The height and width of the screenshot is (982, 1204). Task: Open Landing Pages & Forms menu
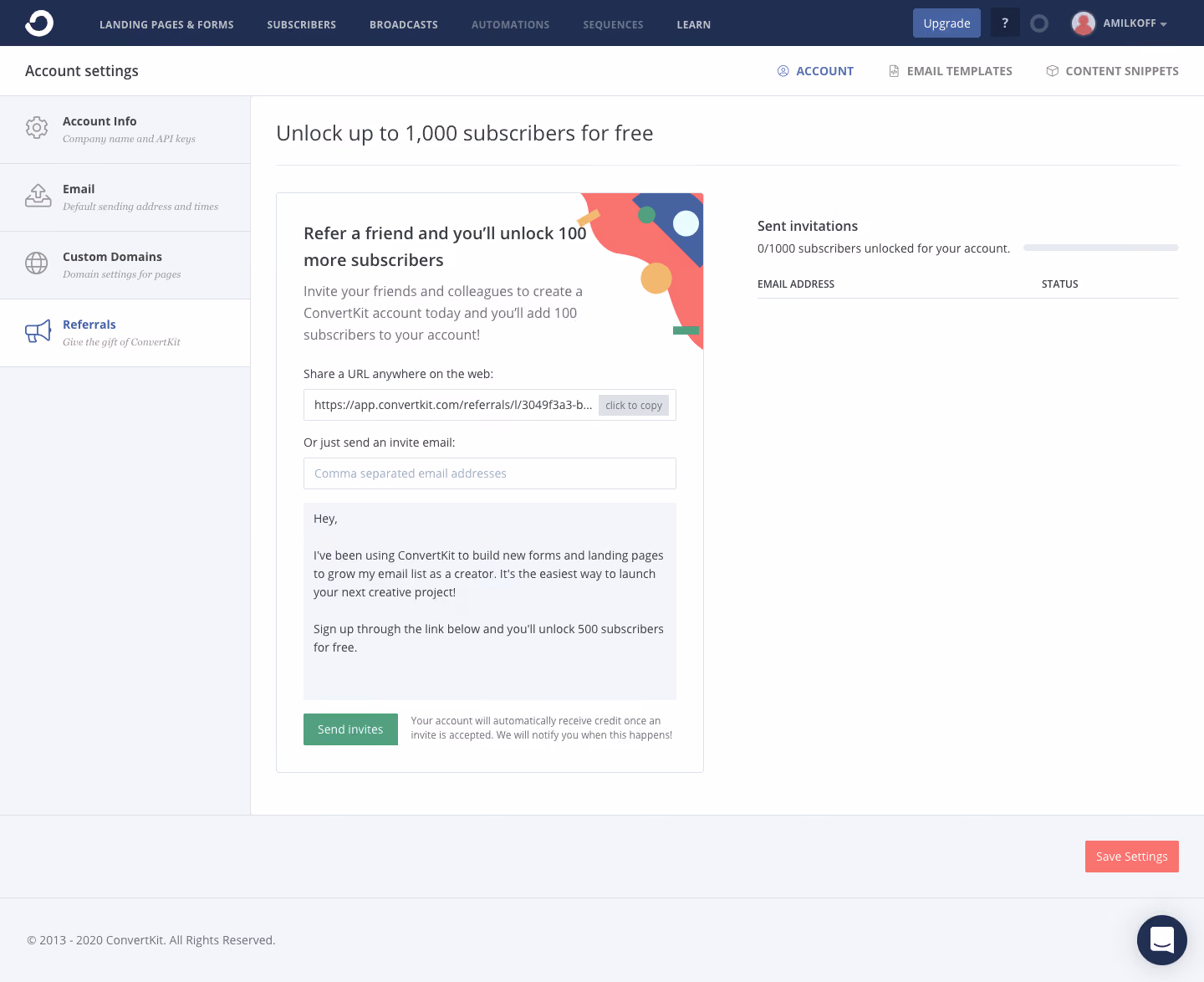(x=166, y=24)
